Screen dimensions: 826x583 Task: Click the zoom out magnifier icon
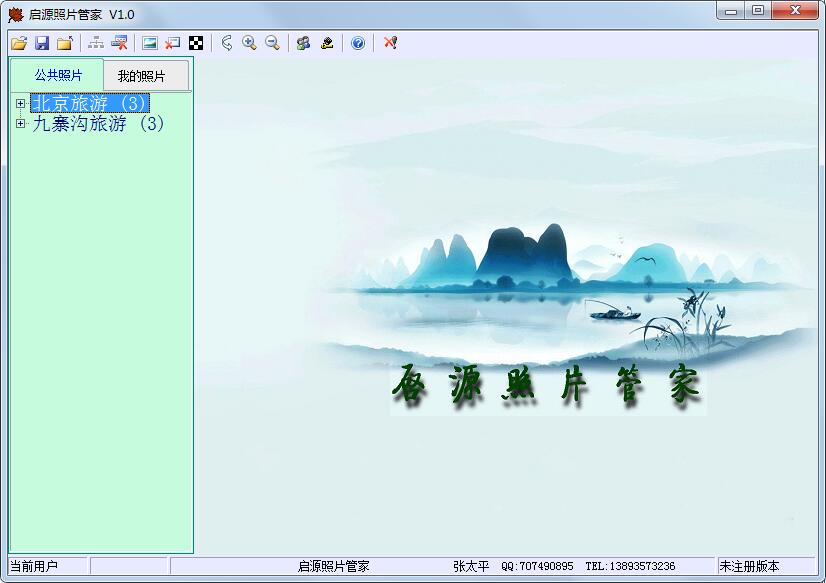pos(272,43)
